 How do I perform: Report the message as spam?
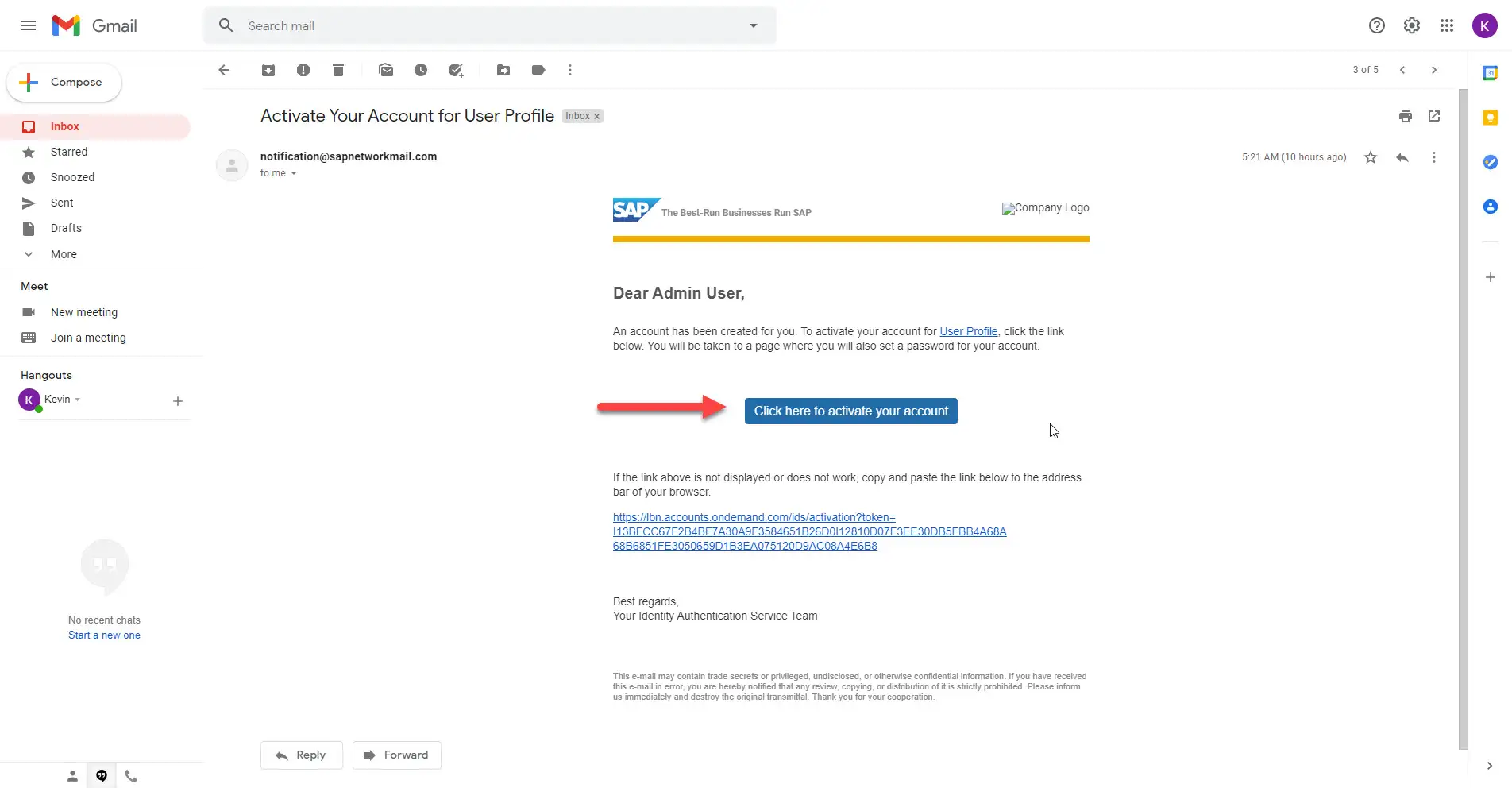(x=303, y=70)
